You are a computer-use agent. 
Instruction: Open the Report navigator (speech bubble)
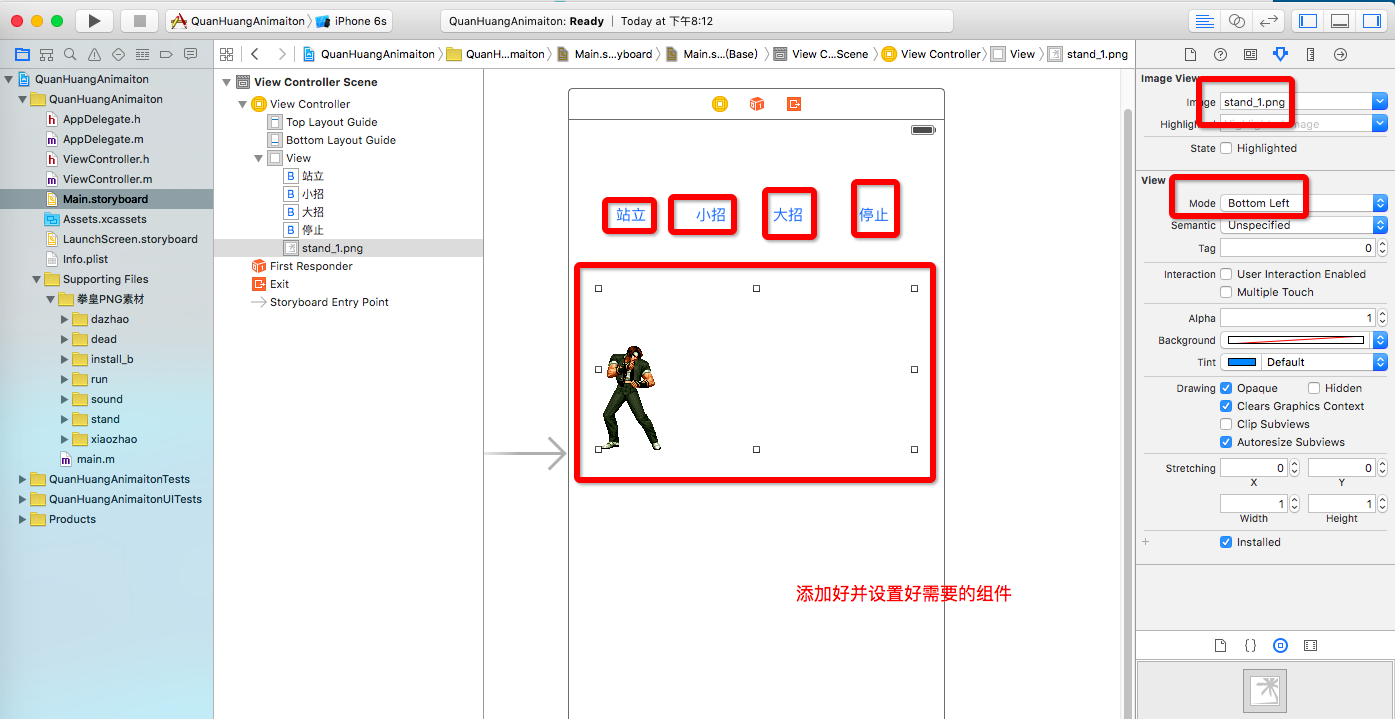coord(190,54)
